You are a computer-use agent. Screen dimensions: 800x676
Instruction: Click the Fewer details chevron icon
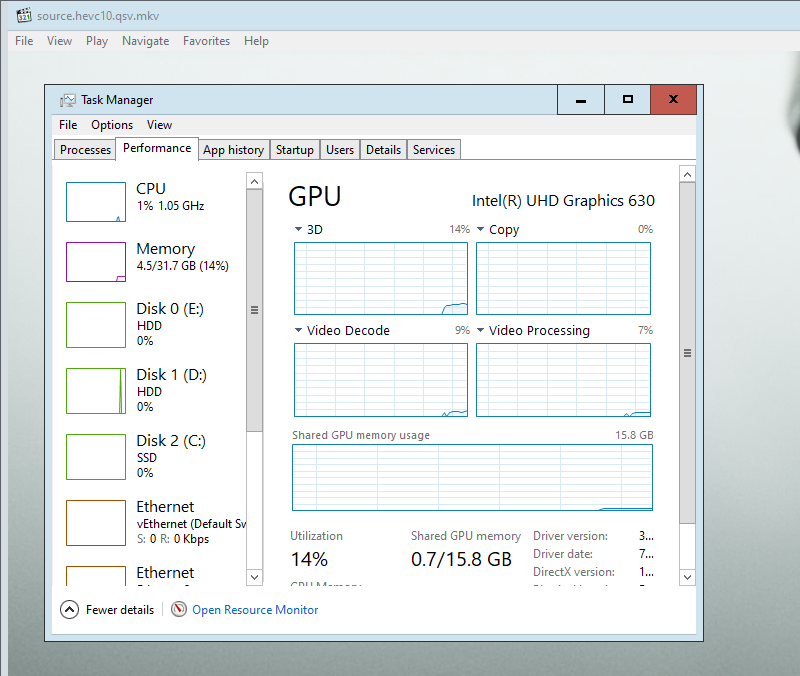[x=69, y=609]
